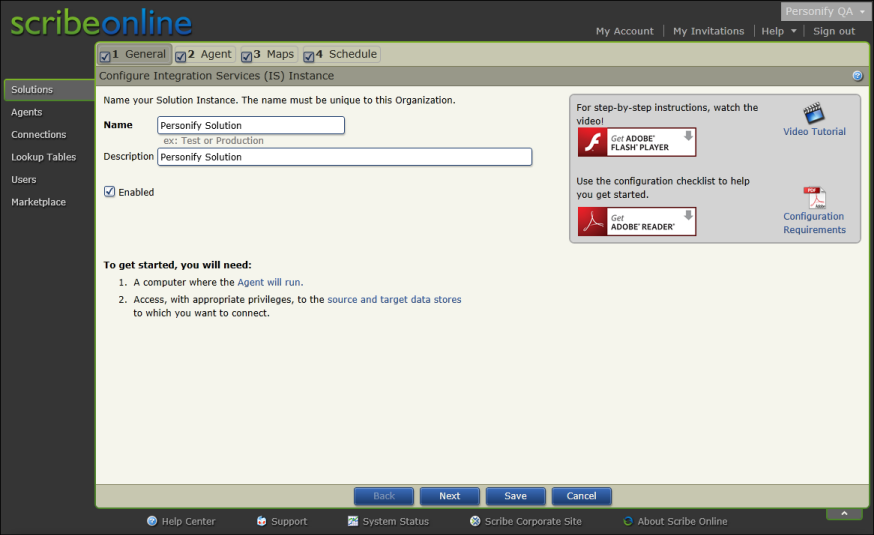Viewport: 874px width, 535px height.
Task: Click the Cancel button
Action: [581, 496]
